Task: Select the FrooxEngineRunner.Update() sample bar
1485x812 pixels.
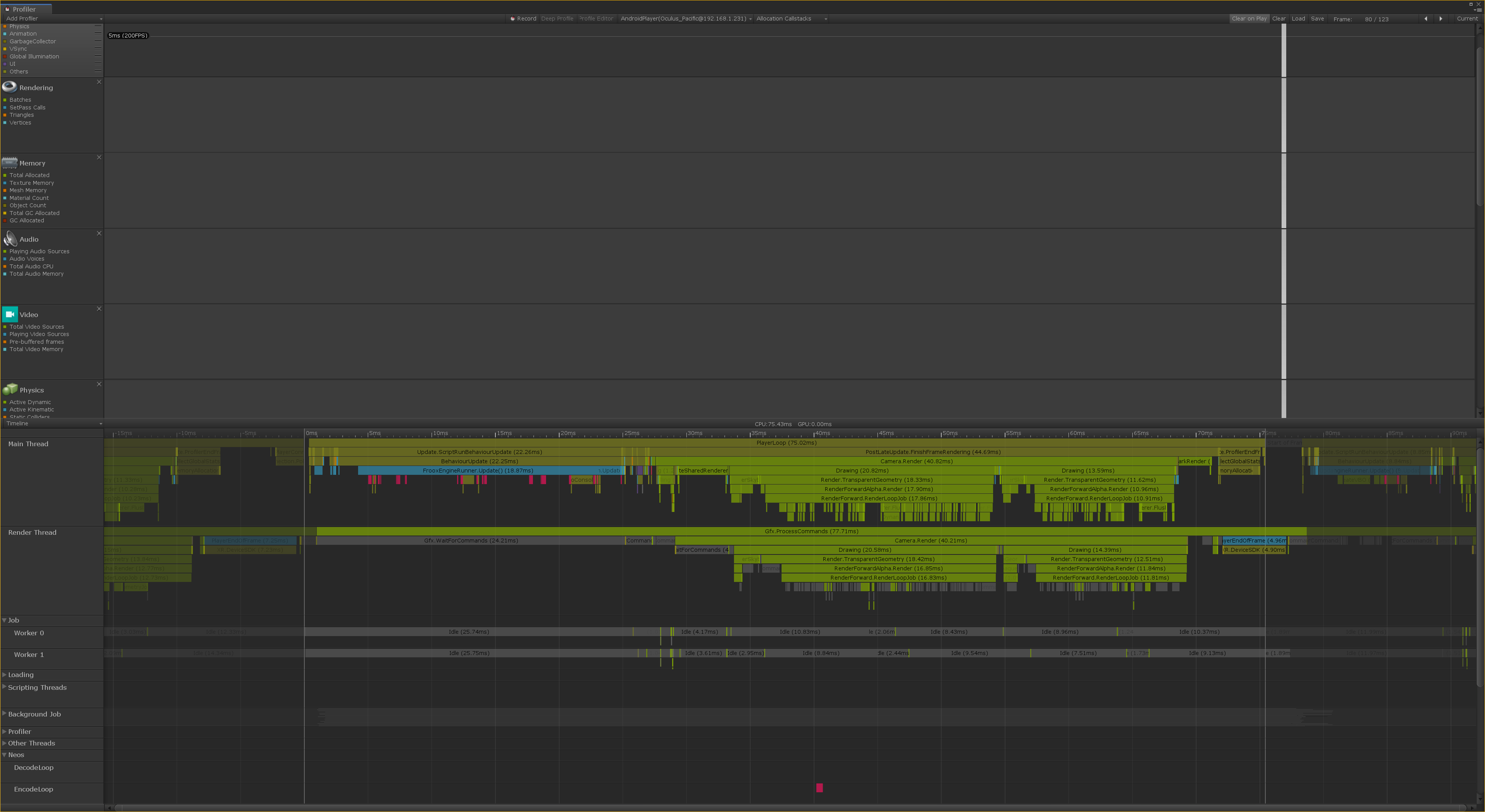Action: [x=478, y=470]
